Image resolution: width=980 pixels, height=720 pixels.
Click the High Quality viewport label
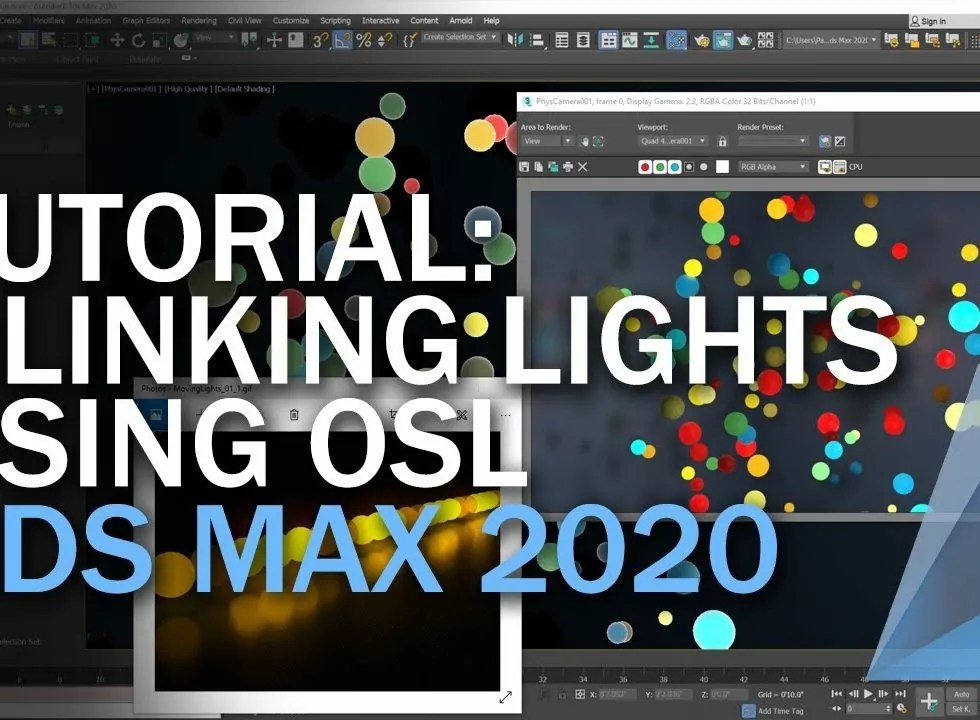pos(187,89)
